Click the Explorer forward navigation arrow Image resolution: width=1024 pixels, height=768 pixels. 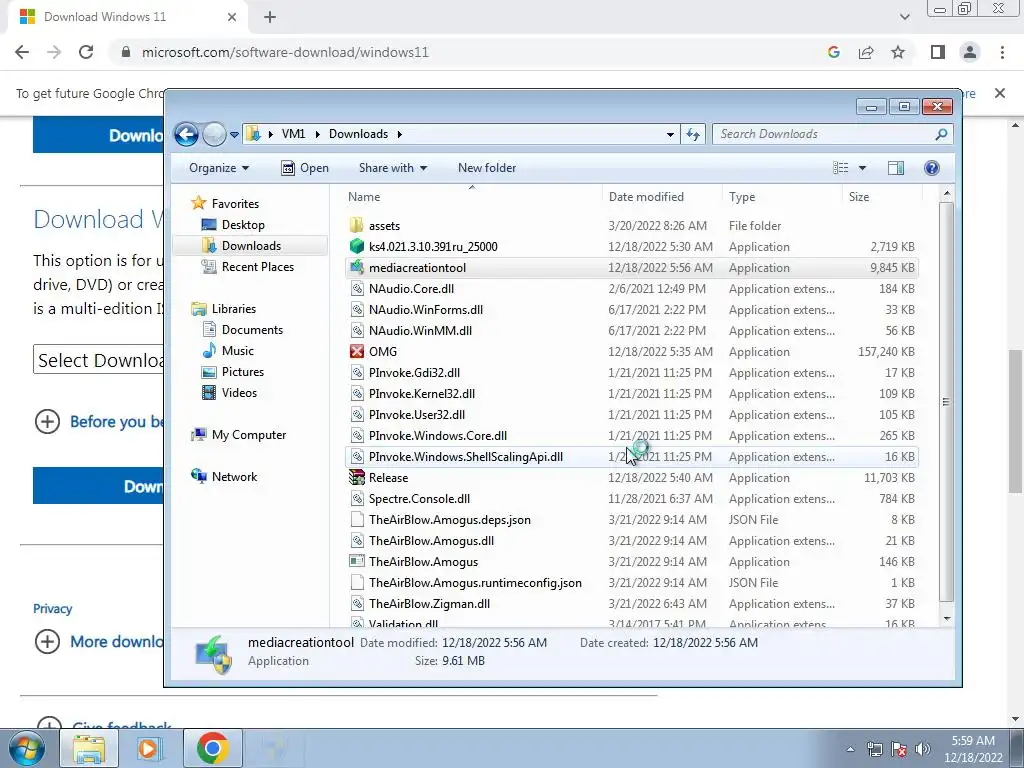[x=214, y=135]
